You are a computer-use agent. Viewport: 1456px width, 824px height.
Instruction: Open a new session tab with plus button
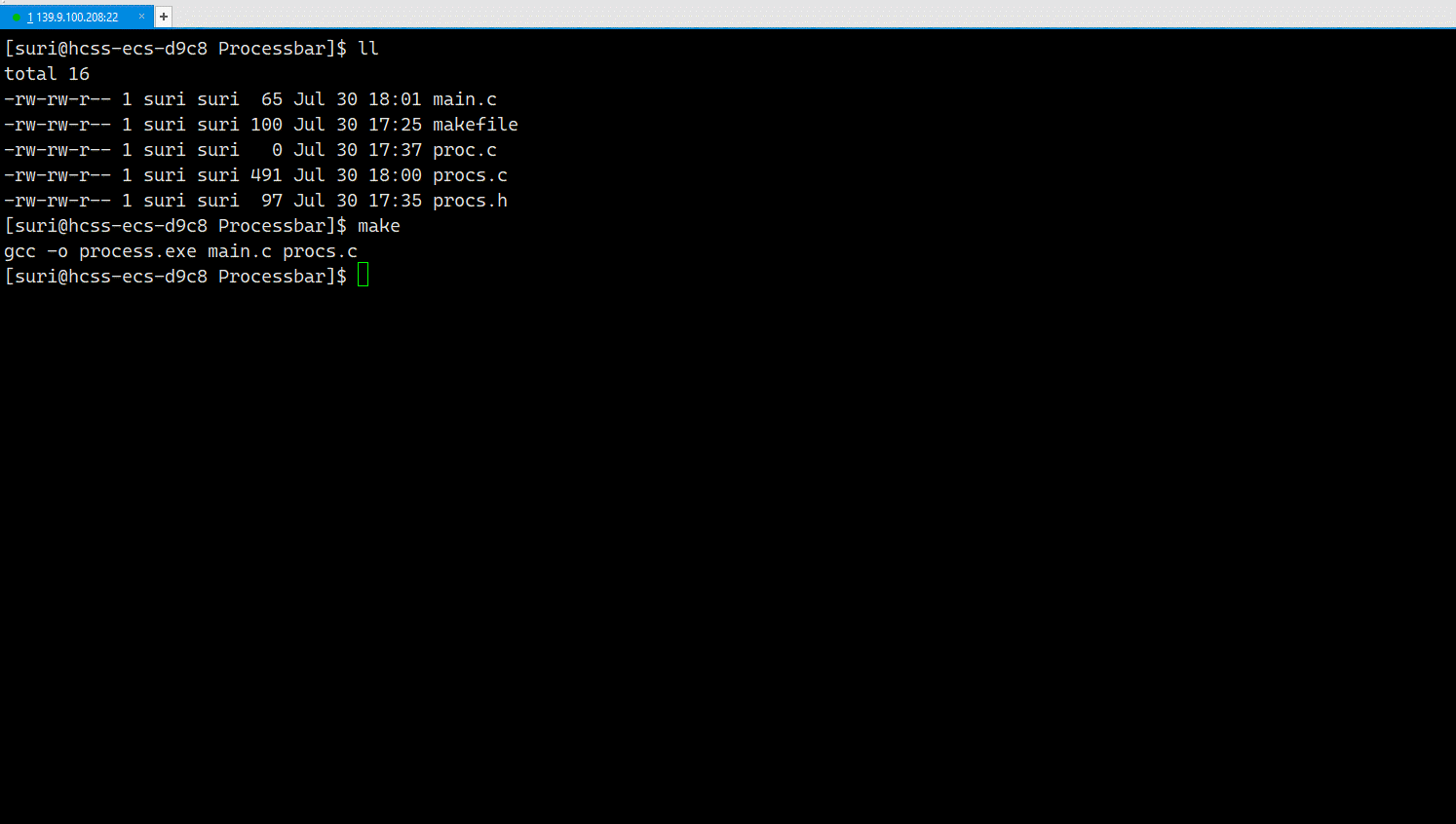click(x=164, y=17)
